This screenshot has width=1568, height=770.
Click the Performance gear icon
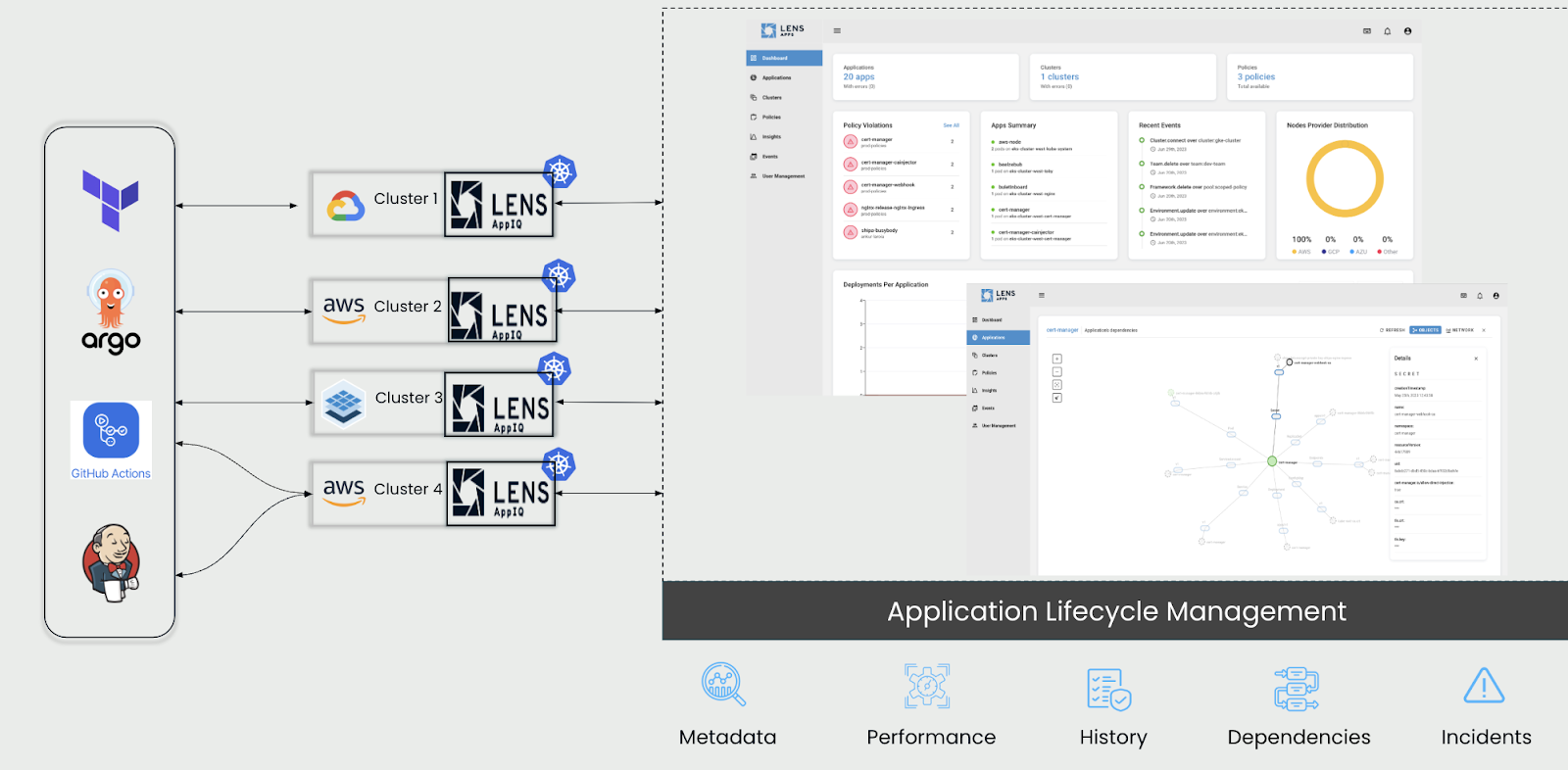[x=927, y=686]
